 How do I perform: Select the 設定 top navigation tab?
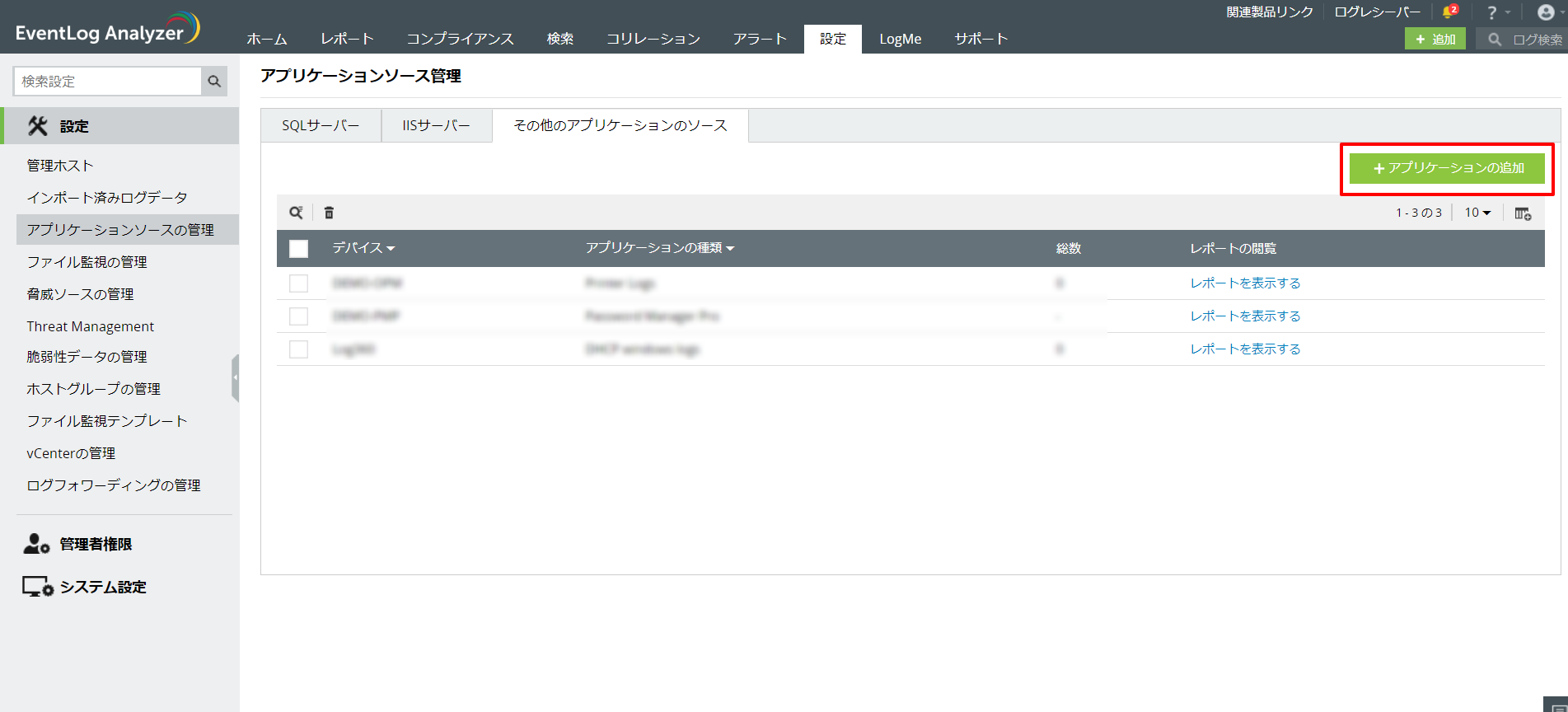(833, 39)
